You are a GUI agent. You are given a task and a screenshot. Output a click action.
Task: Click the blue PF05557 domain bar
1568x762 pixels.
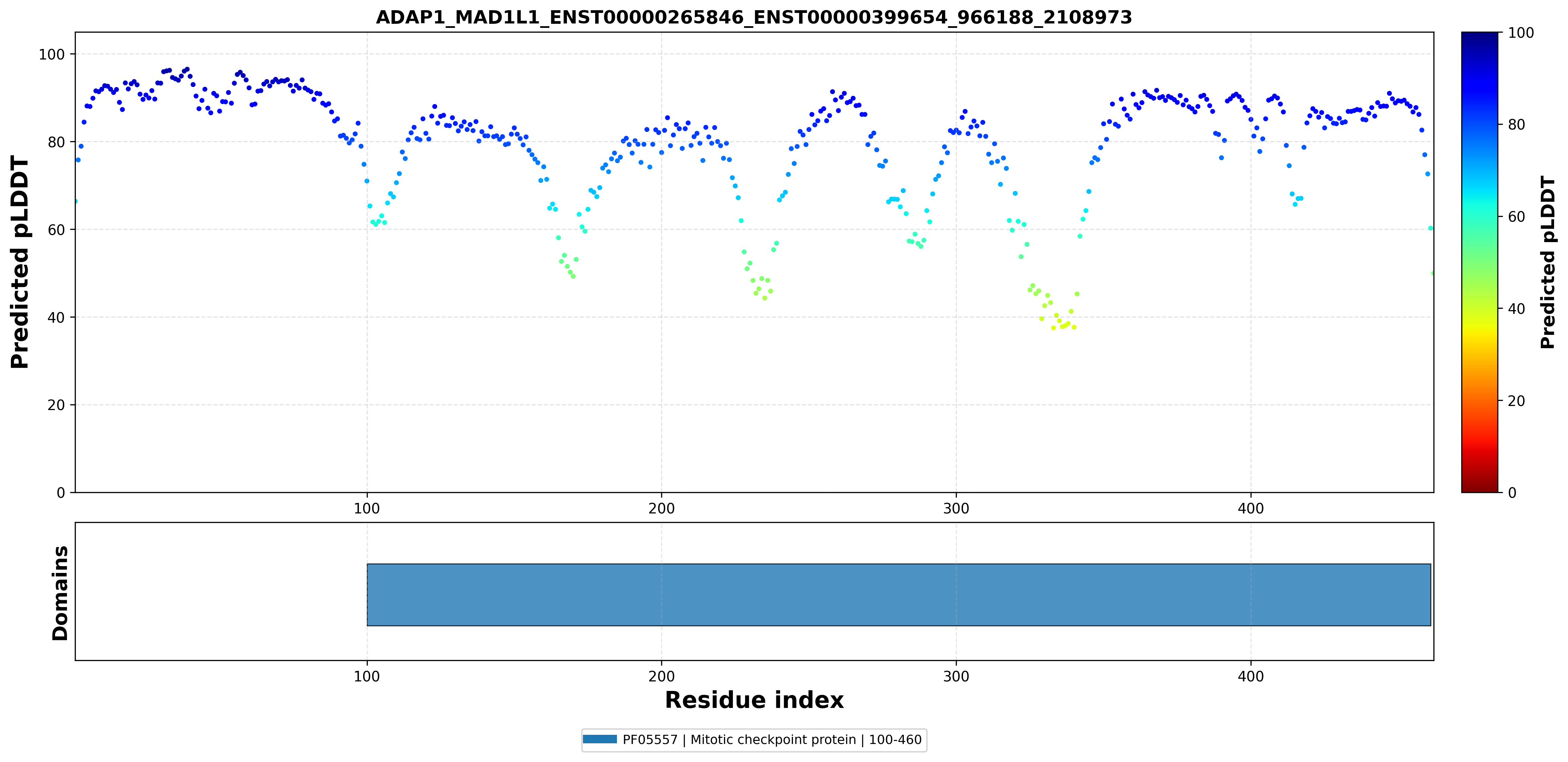pos(898,594)
